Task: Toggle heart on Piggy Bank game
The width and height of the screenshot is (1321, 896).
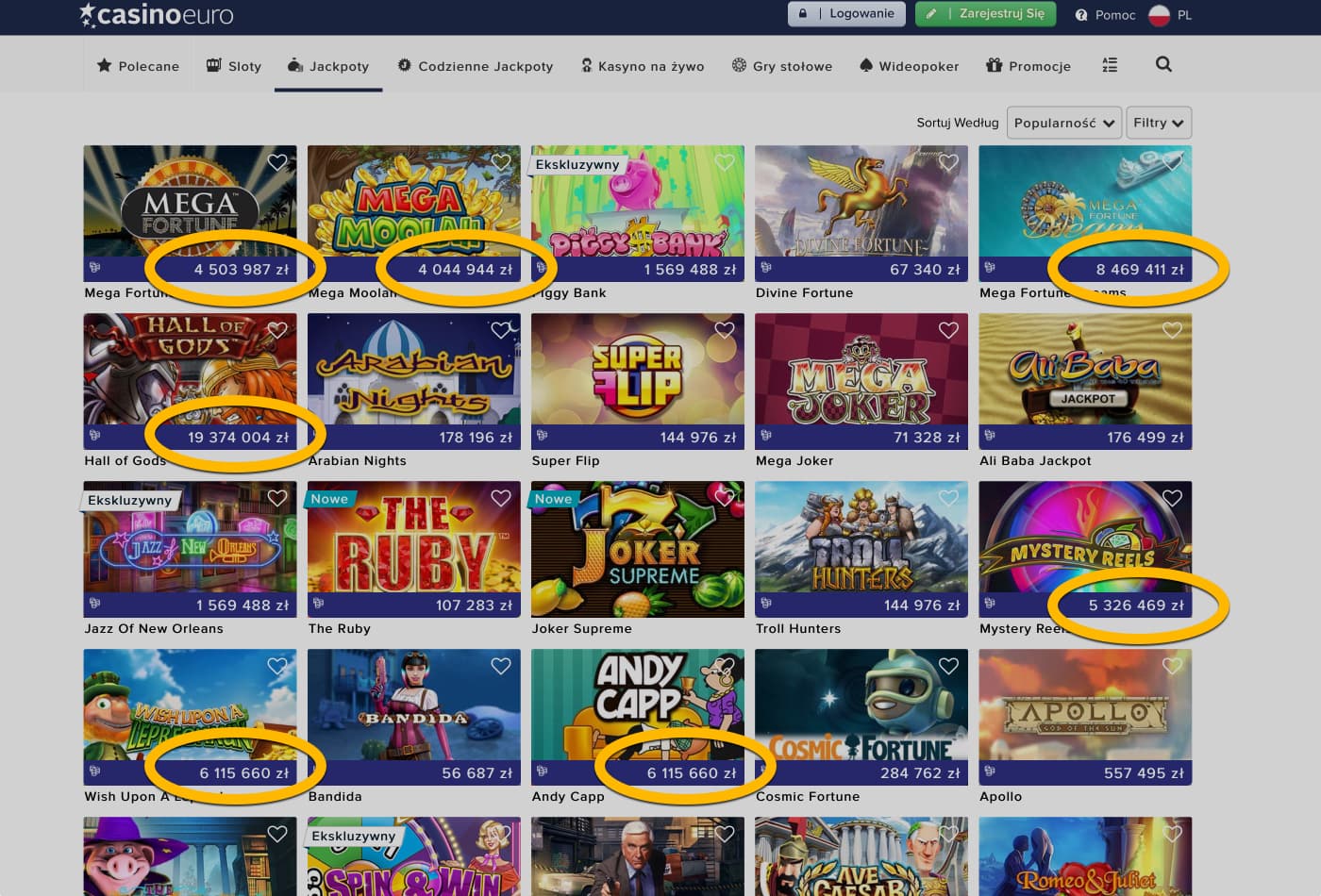Action: click(725, 162)
